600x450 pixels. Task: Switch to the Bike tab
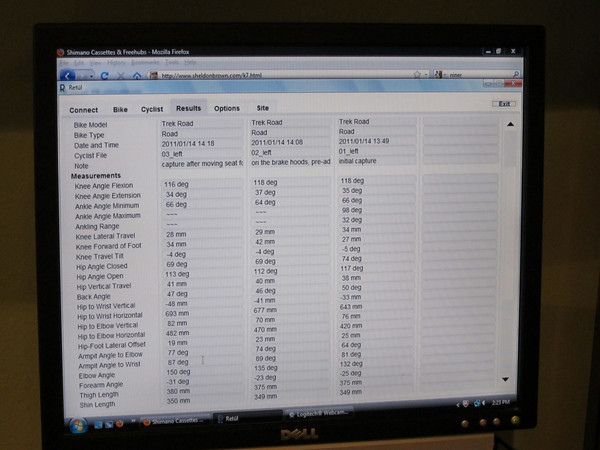click(x=120, y=109)
